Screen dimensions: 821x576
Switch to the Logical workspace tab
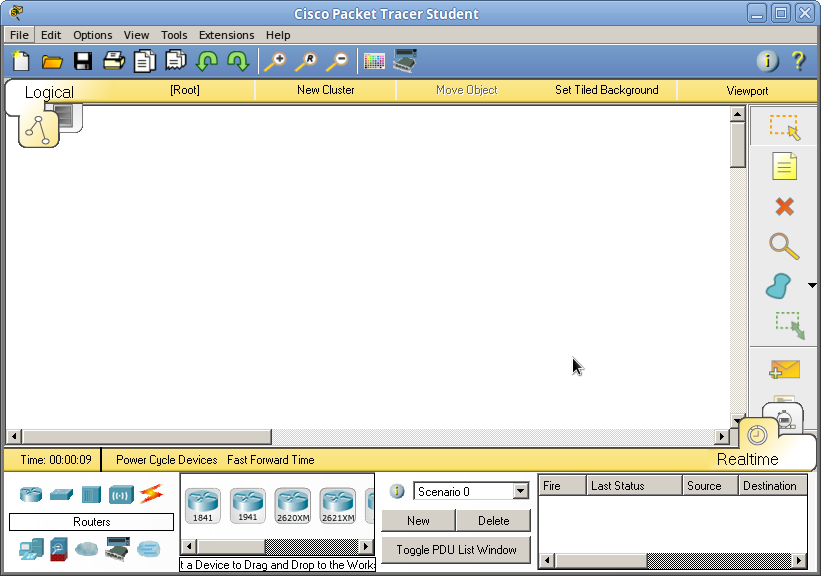[39, 128]
